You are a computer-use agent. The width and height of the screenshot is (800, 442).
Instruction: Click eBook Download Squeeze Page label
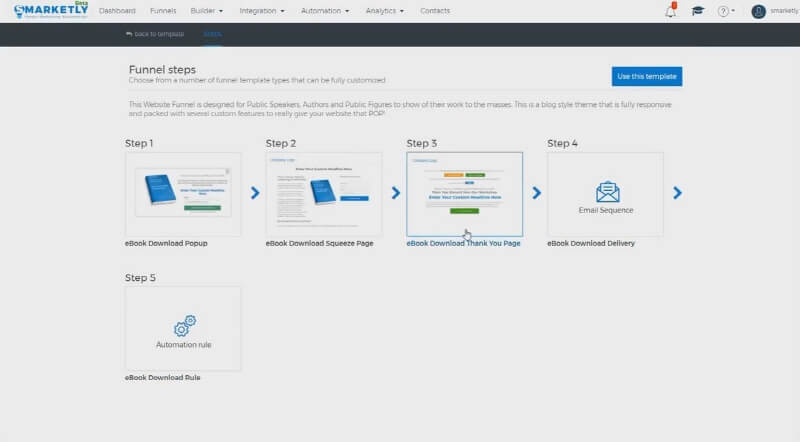click(319, 243)
